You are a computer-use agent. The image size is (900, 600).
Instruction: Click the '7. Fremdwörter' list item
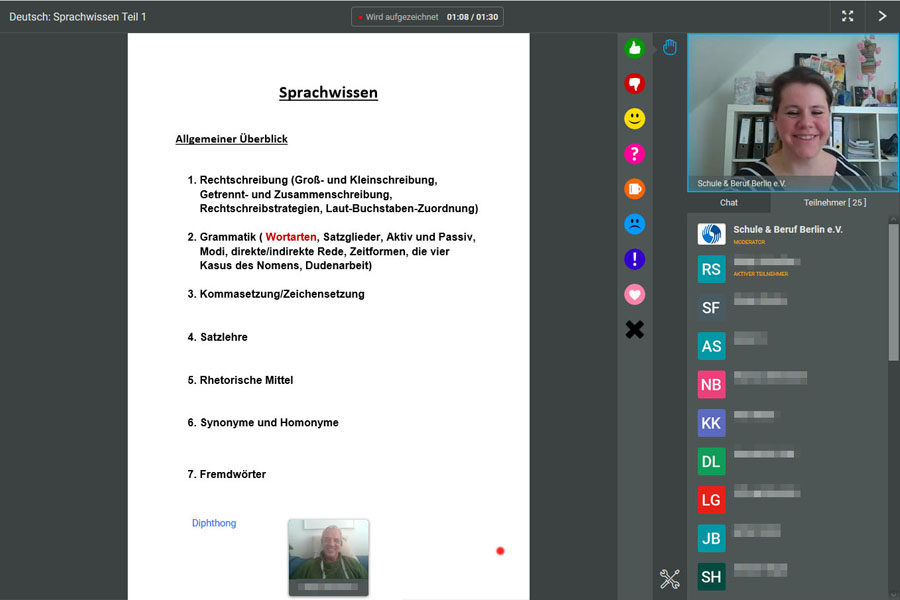[227, 474]
